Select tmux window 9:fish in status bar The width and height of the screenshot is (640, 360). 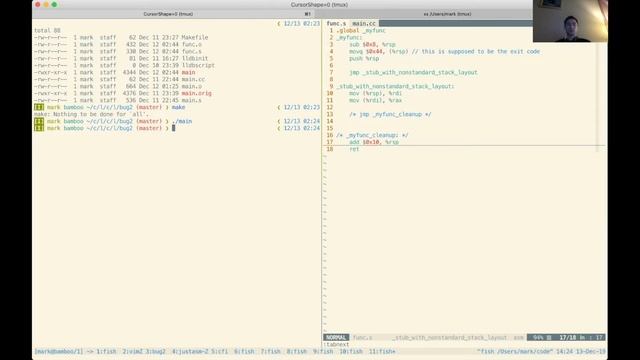pyautogui.click(x=323, y=351)
